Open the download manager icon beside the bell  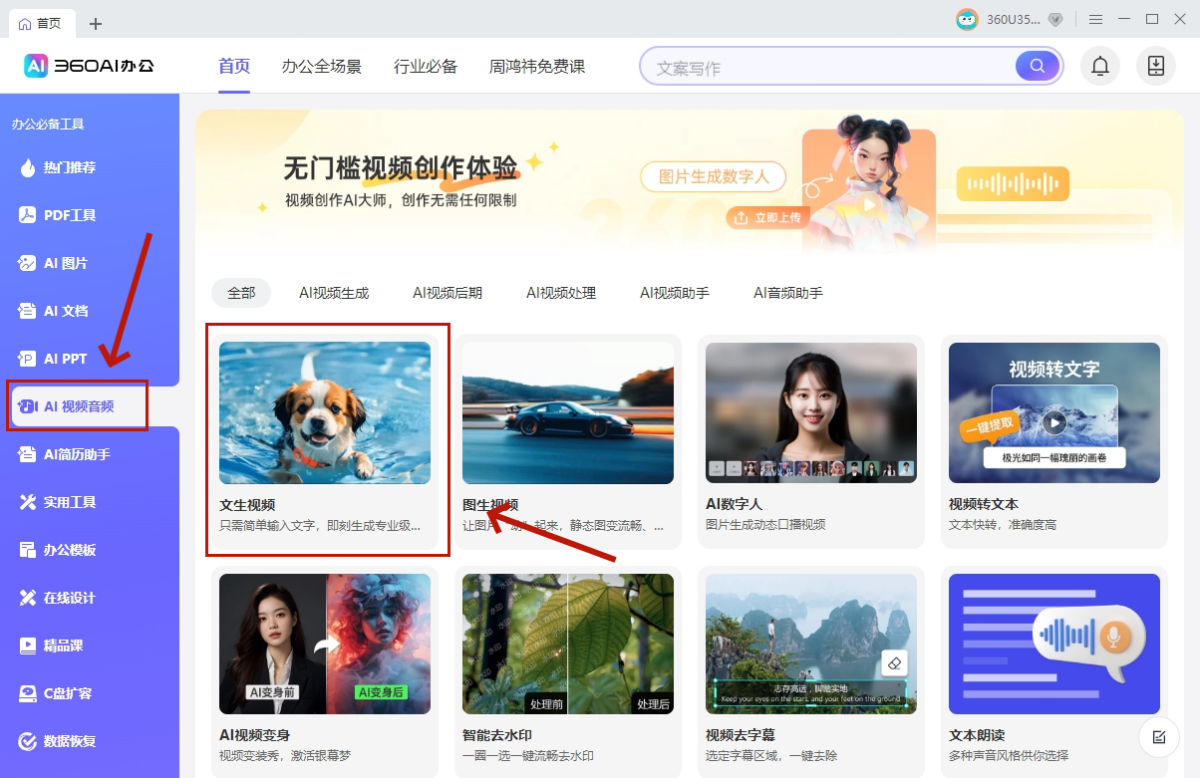click(x=1156, y=66)
